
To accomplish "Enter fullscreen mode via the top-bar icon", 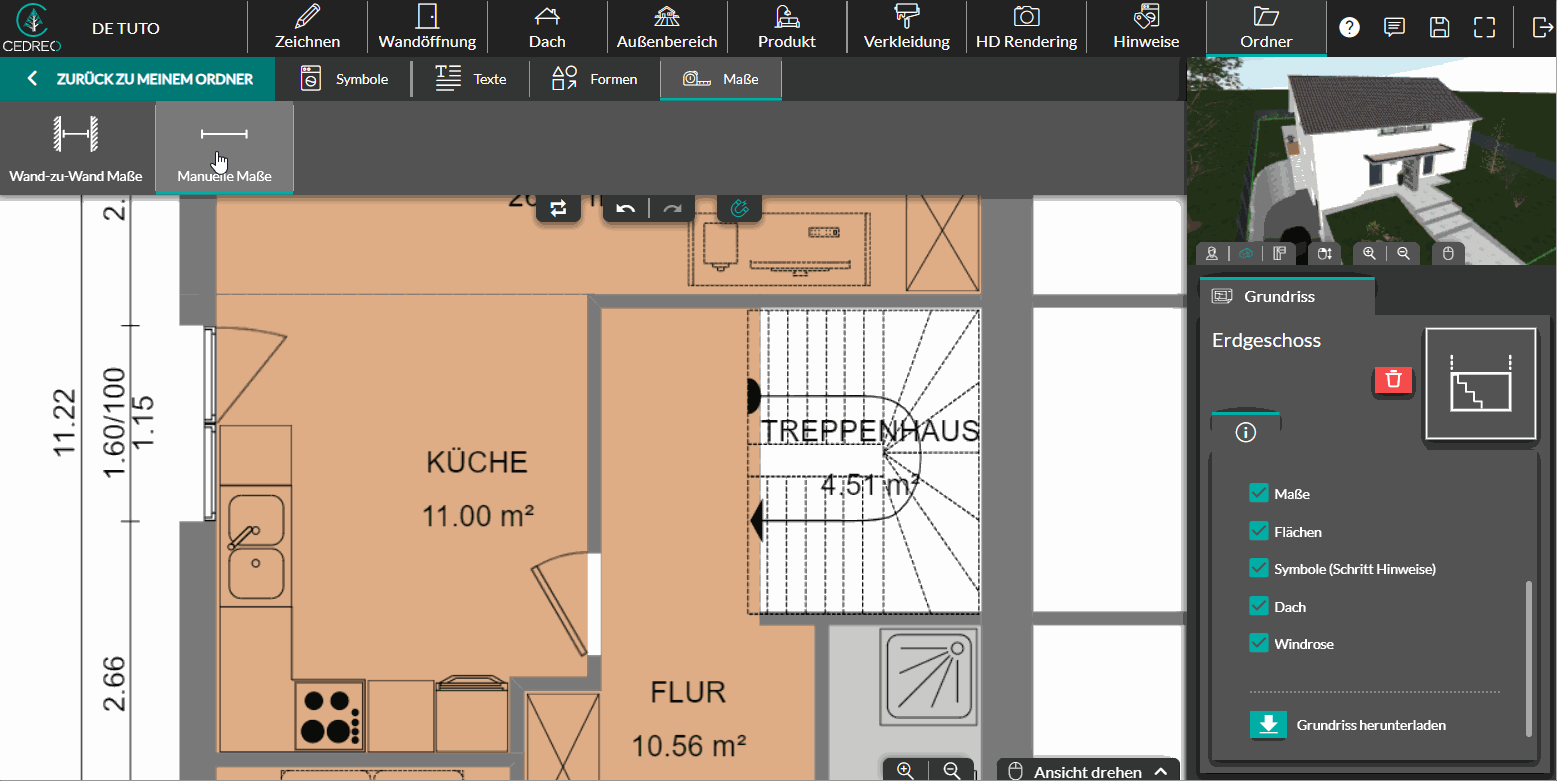I will pyautogui.click(x=1484, y=27).
